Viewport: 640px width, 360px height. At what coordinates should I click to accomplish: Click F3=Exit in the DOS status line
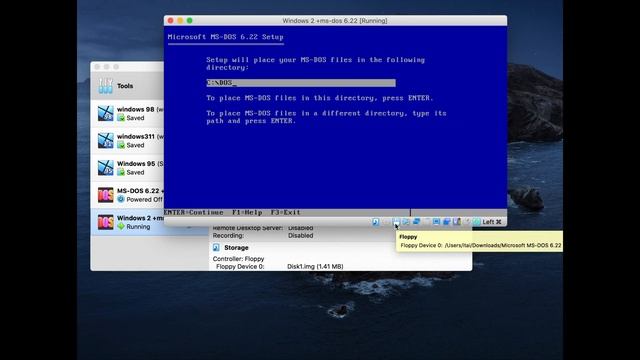[x=286, y=212]
